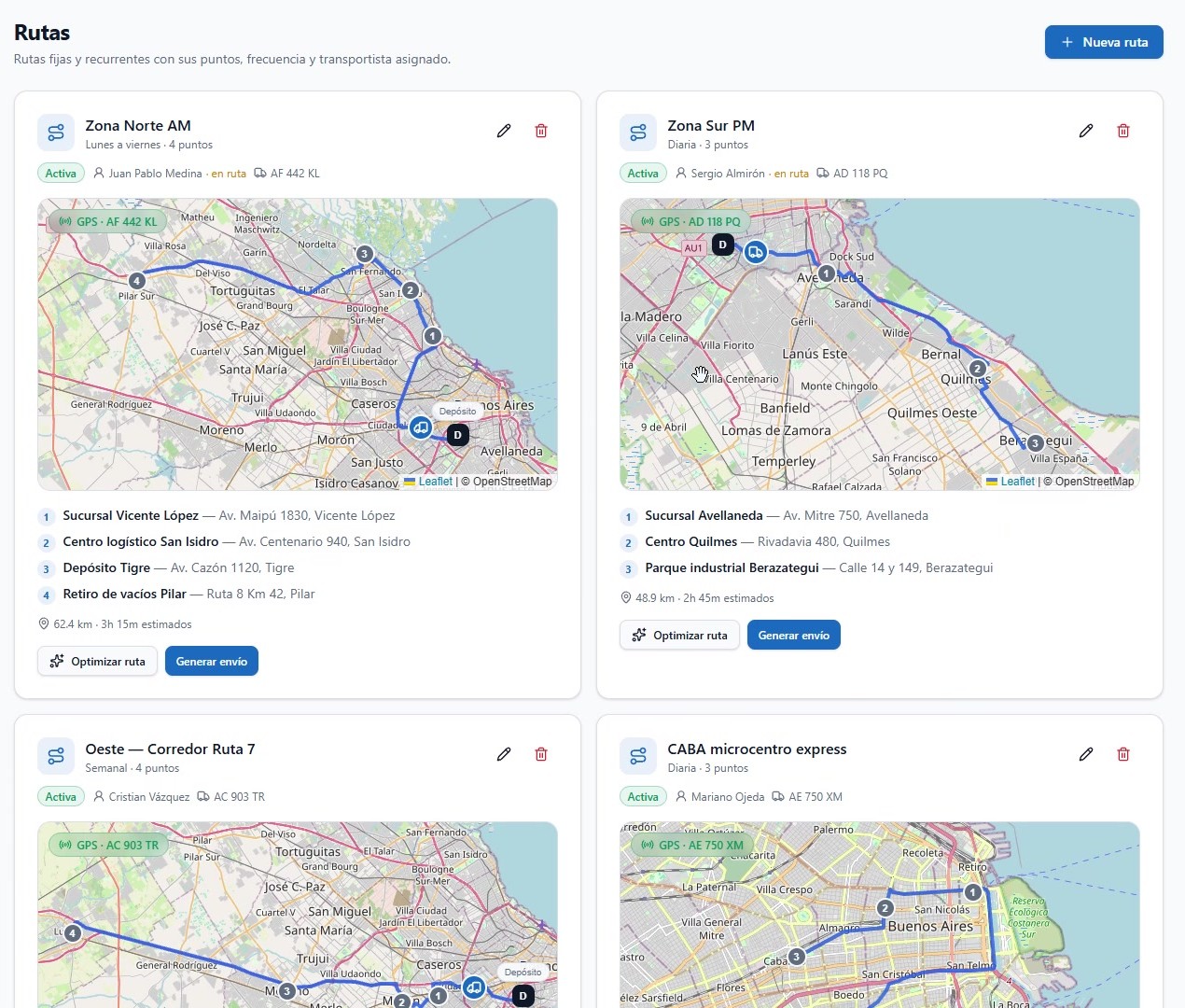The height and width of the screenshot is (1008, 1185).
Task: Click Activa badge on Zona Norte AM
Action: (61, 174)
